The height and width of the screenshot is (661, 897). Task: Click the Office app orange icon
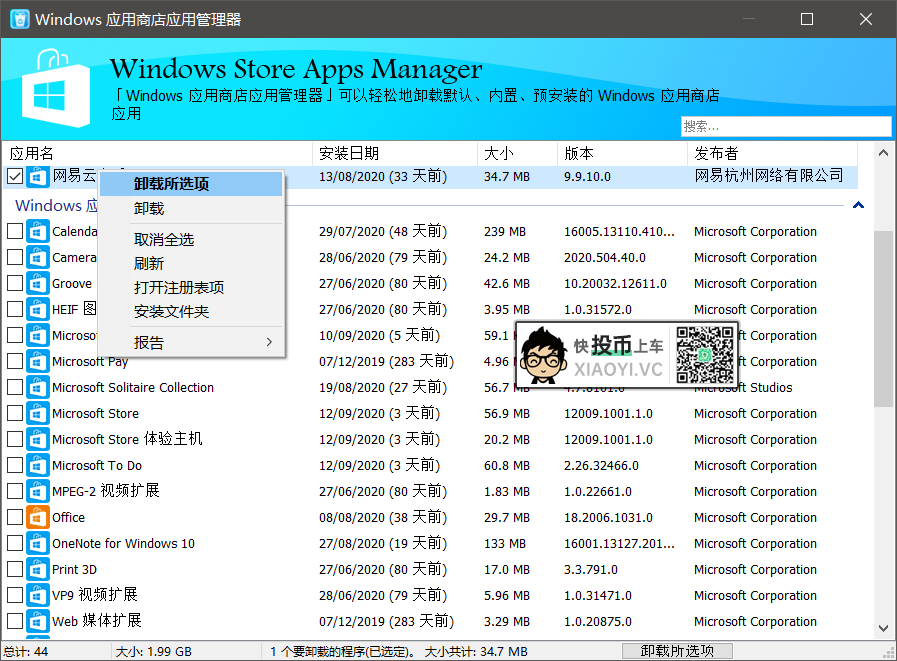pyautogui.click(x=38, y=518)
